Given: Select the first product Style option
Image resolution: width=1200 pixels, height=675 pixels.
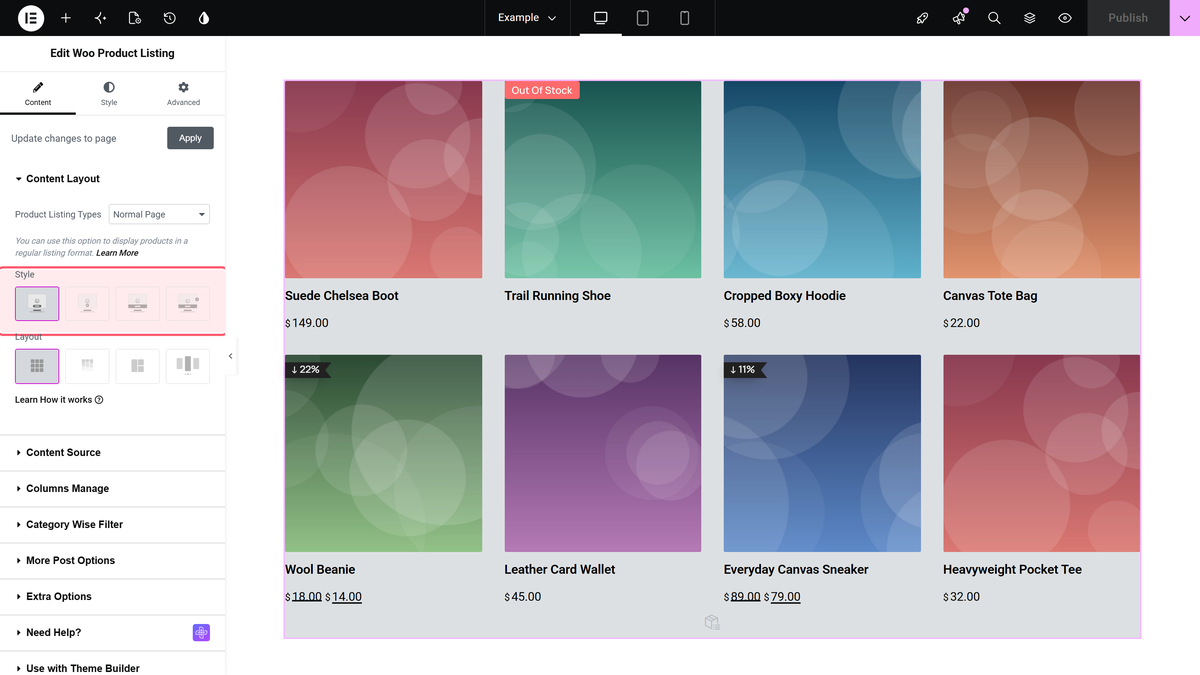Looking at the screenshot, I should pyautogui.click(x=37, y=304).
